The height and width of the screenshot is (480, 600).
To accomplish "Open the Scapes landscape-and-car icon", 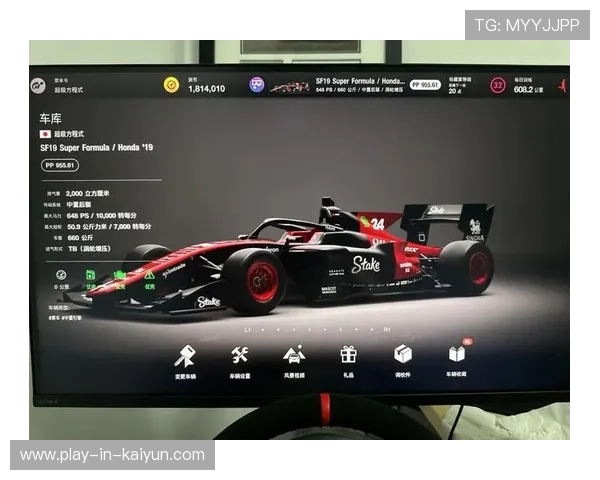I will click(294, 355).
